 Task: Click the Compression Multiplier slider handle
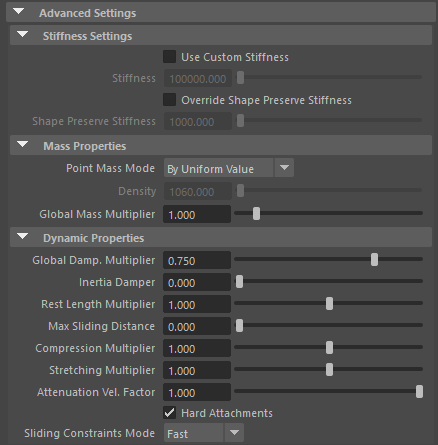[329, 348]
